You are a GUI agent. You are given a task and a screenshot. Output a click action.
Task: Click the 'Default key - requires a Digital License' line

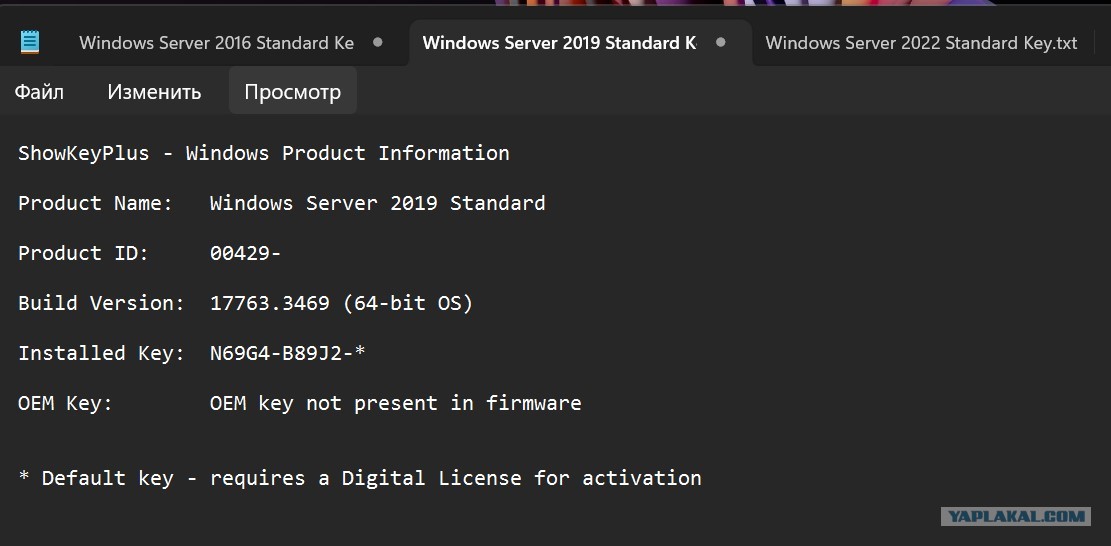click(x=359, y=478)
